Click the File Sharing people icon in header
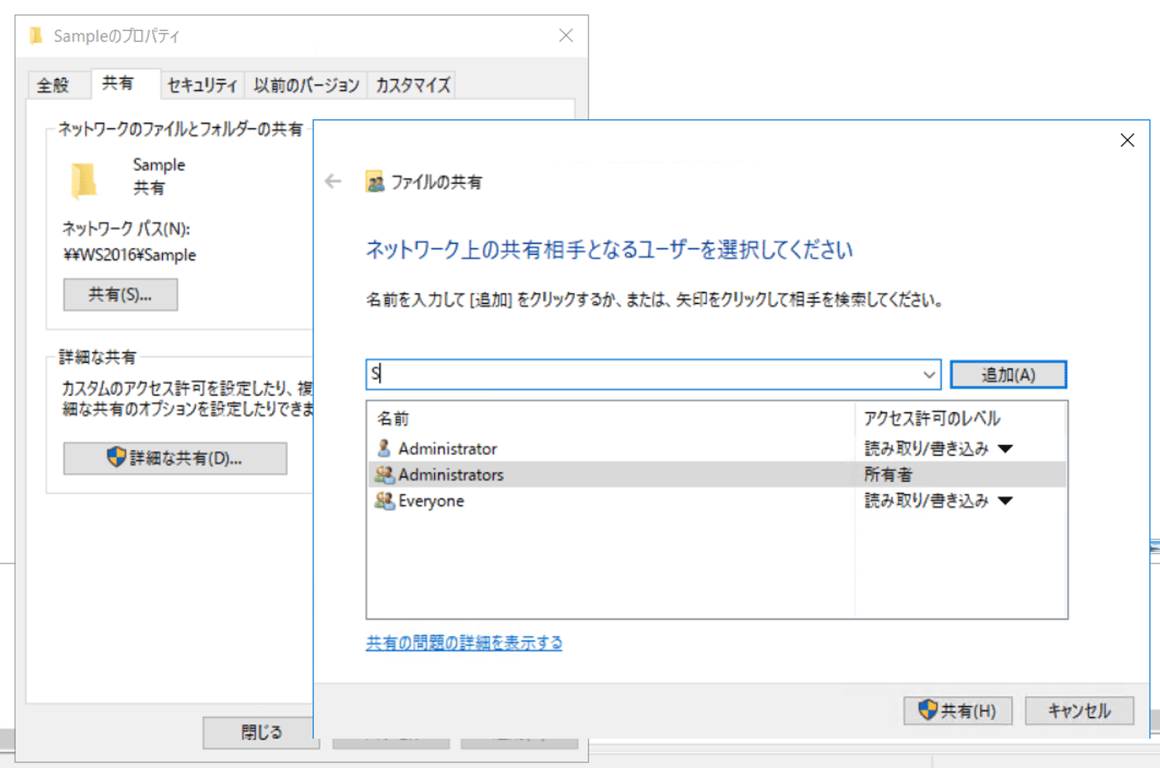Screen dimensions: 1160x768 [375, 182]
